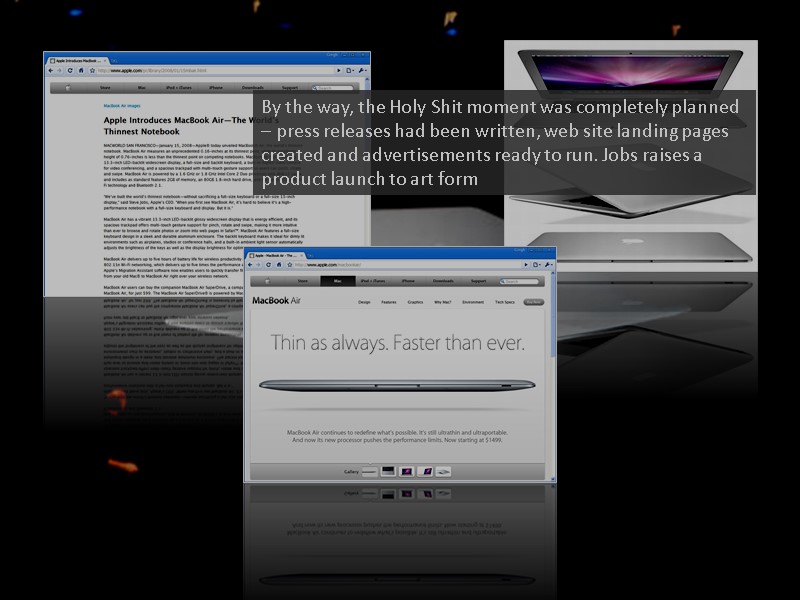Click address bar showing press release URL
This screenshot has height=600, width=800.
(213, 70)
